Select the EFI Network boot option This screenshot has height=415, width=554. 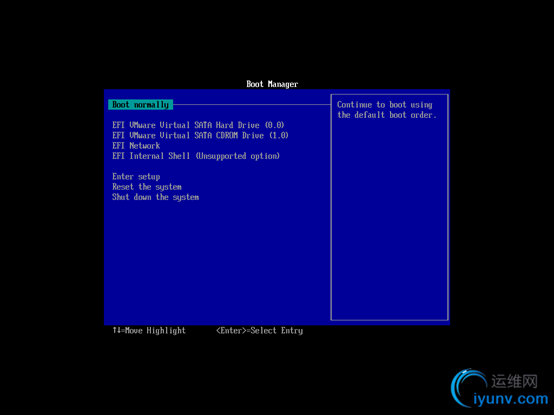[136, 146]
